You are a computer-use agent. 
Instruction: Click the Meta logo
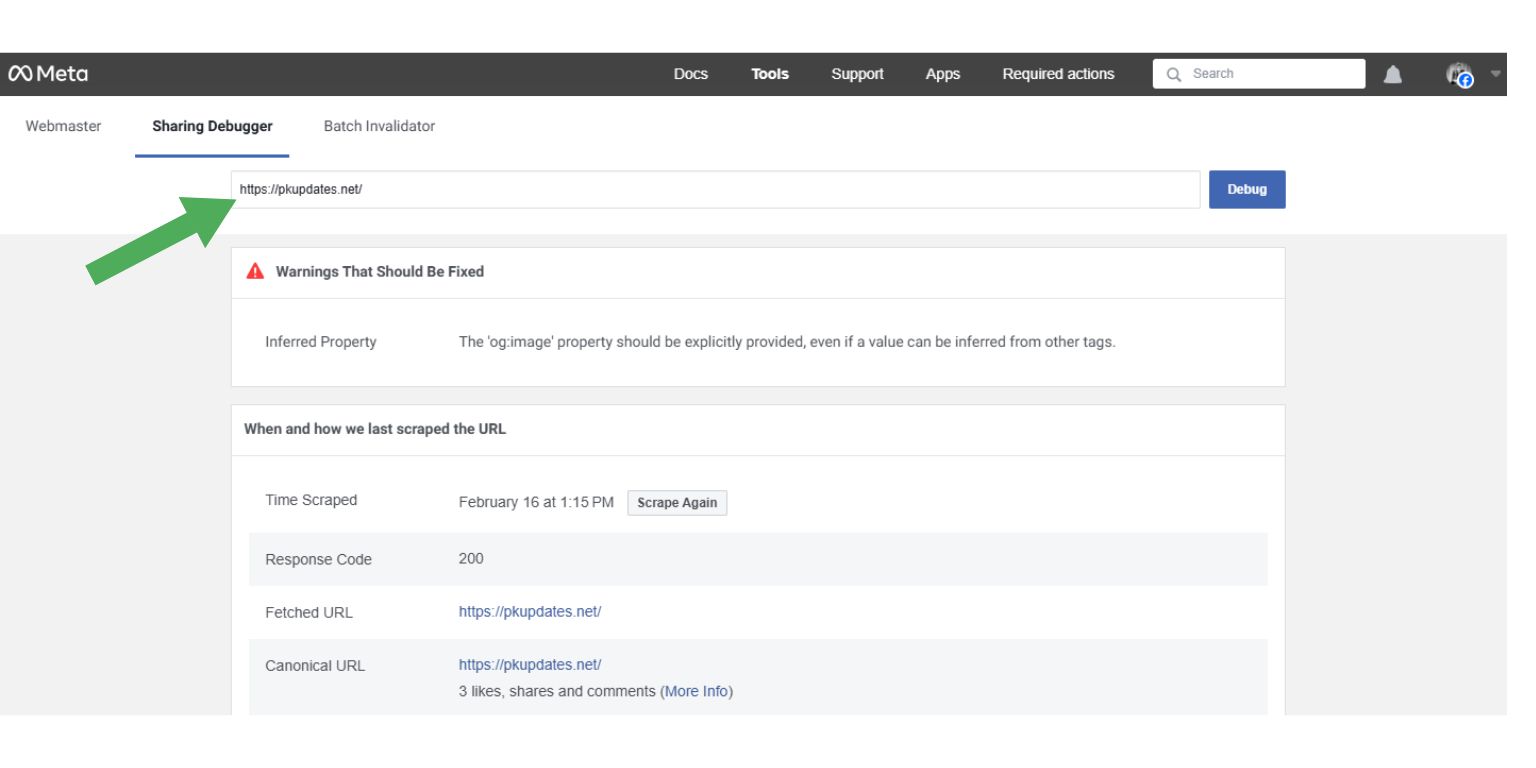point(48,74)
